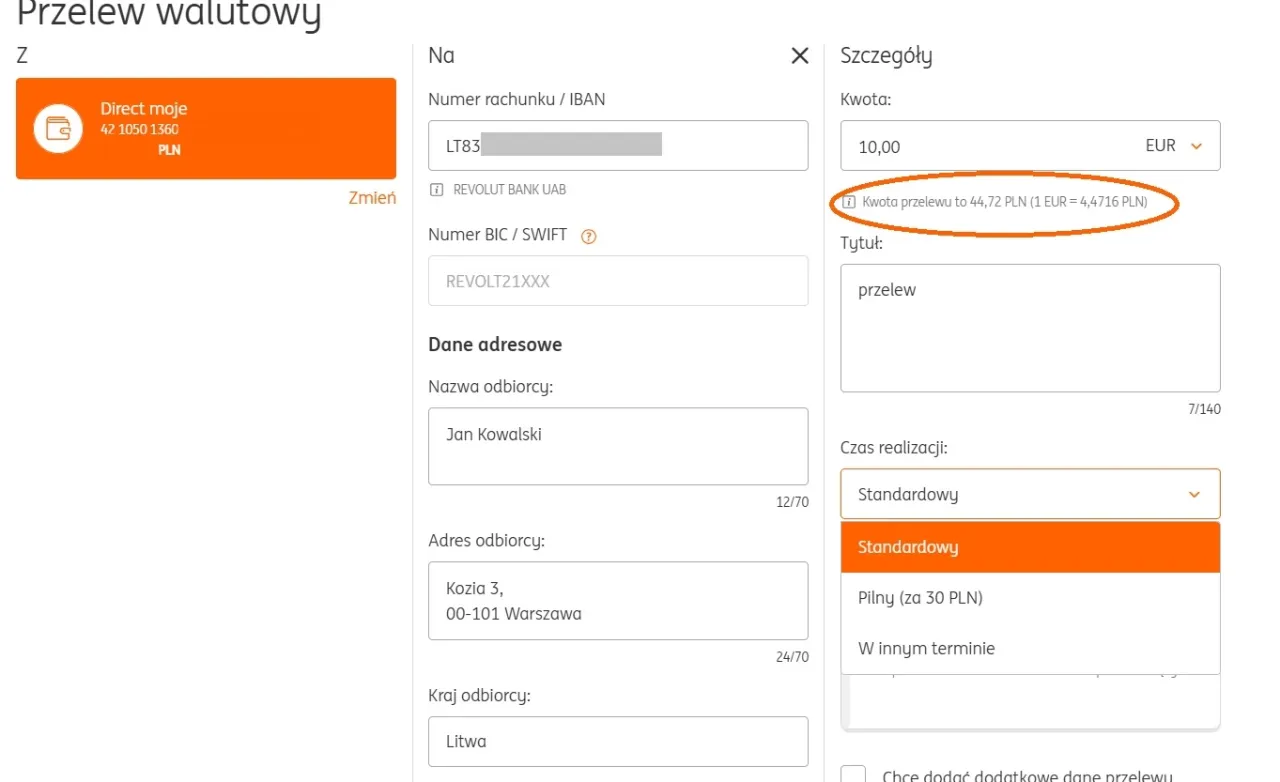Screen dimensions: 1280x782
Task: Click the BIC / SWIFT number field
Action: click(618, 281)
